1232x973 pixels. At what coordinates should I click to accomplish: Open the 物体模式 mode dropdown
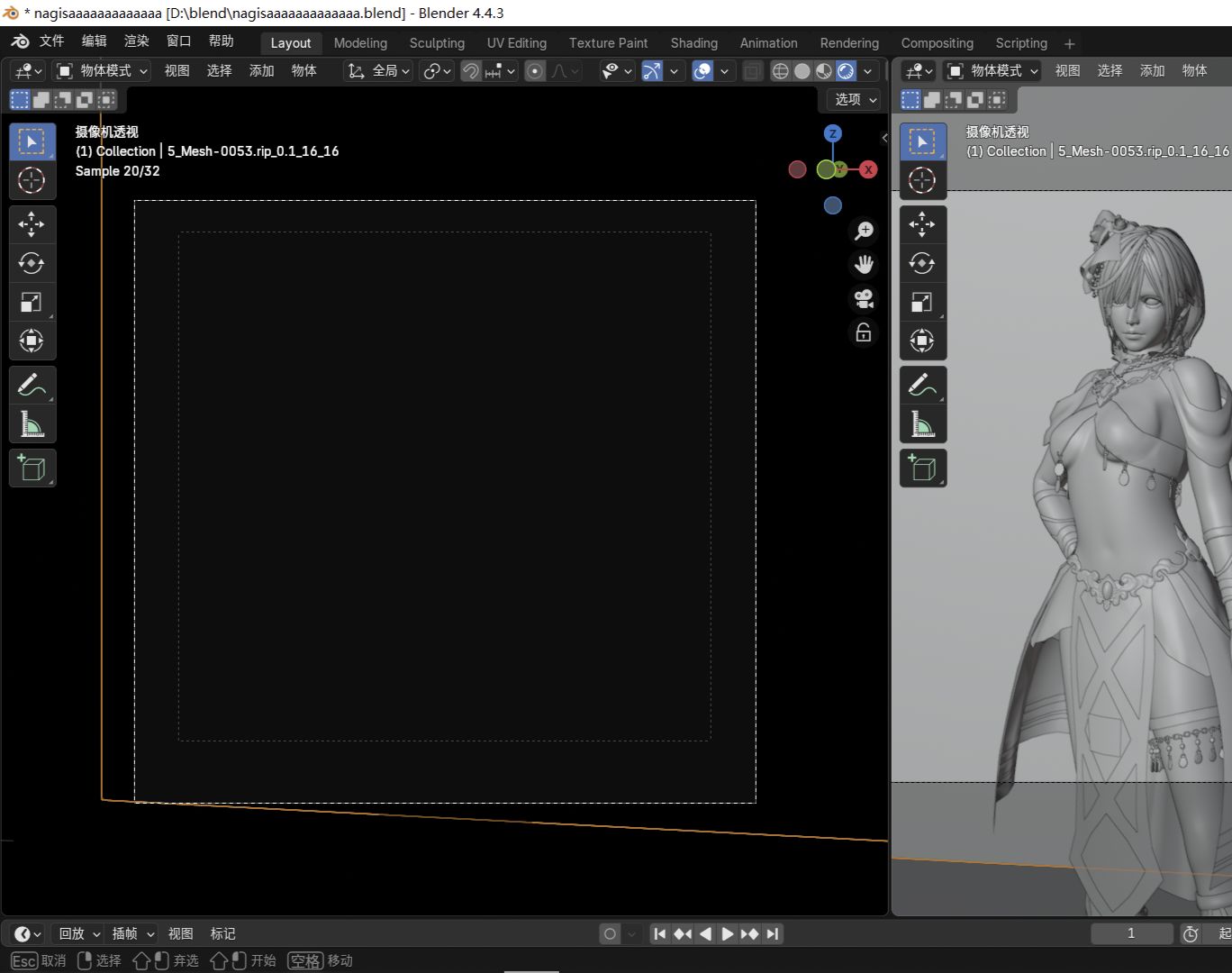(101, 71)
